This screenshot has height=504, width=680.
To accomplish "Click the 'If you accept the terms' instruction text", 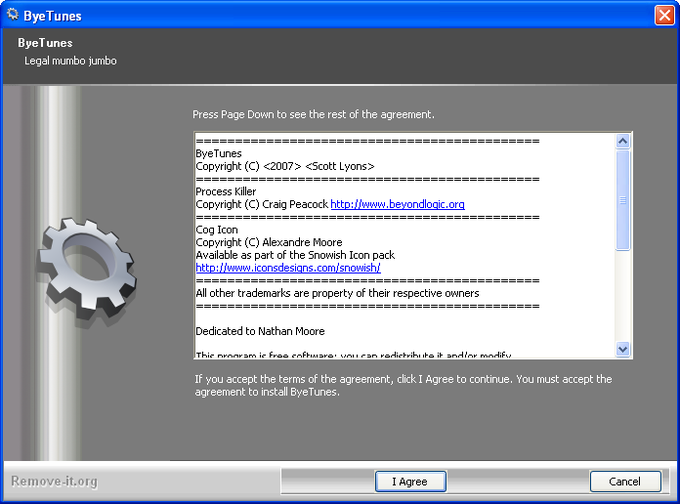I will point(403,386).
